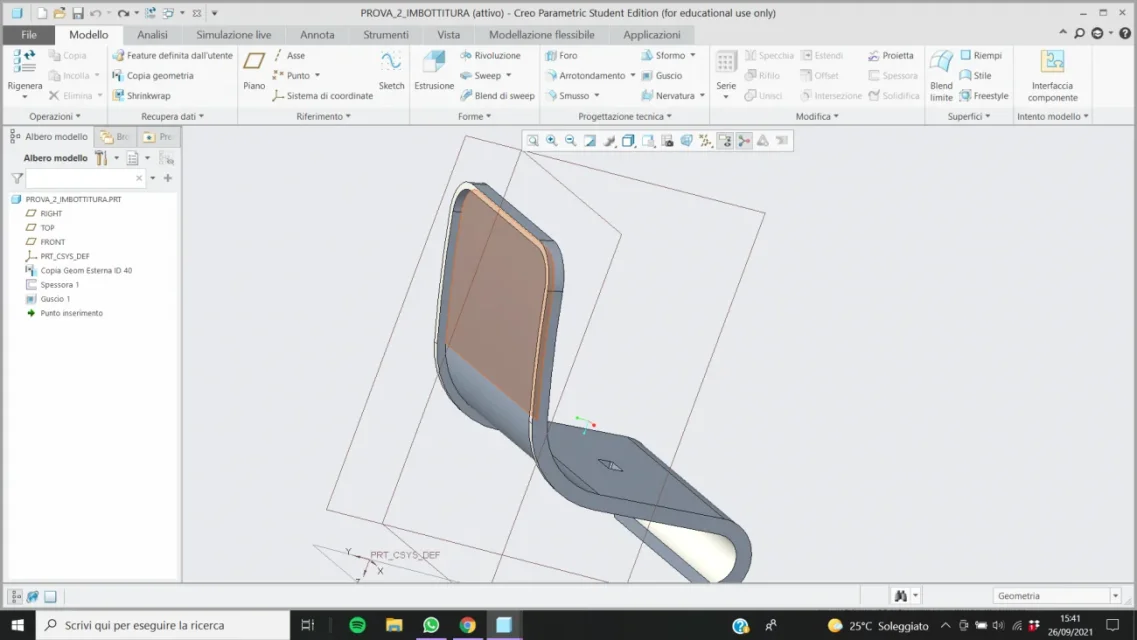Open the Vista ribbon tab

(448, 35)
